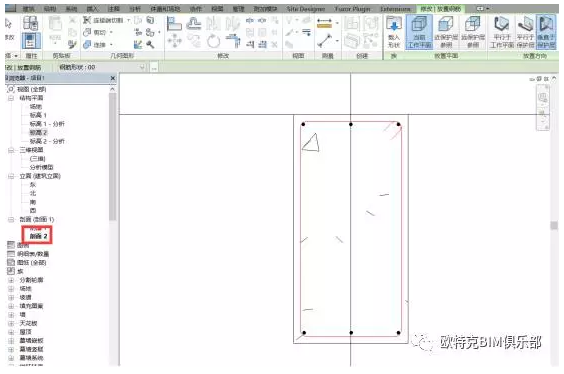Viewport: 564px width, 374px height.
Task: Open the 视图 (View) ribbon tab
Action: (x=217, y=9)
